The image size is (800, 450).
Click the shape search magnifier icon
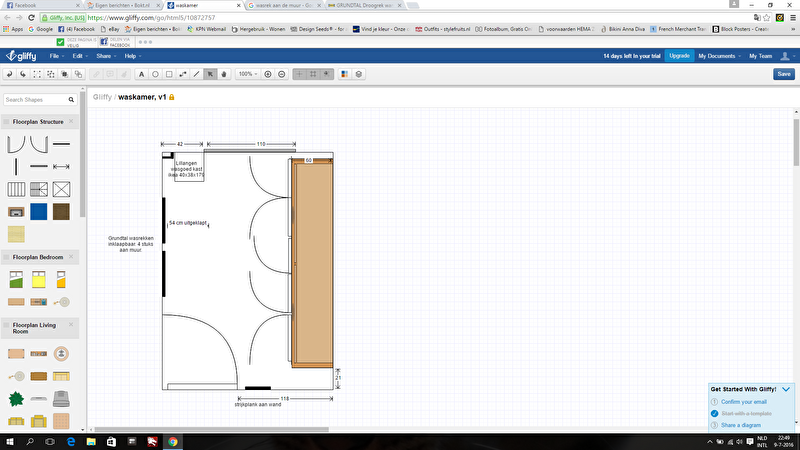pyautogui.click(x=71, y=100)
